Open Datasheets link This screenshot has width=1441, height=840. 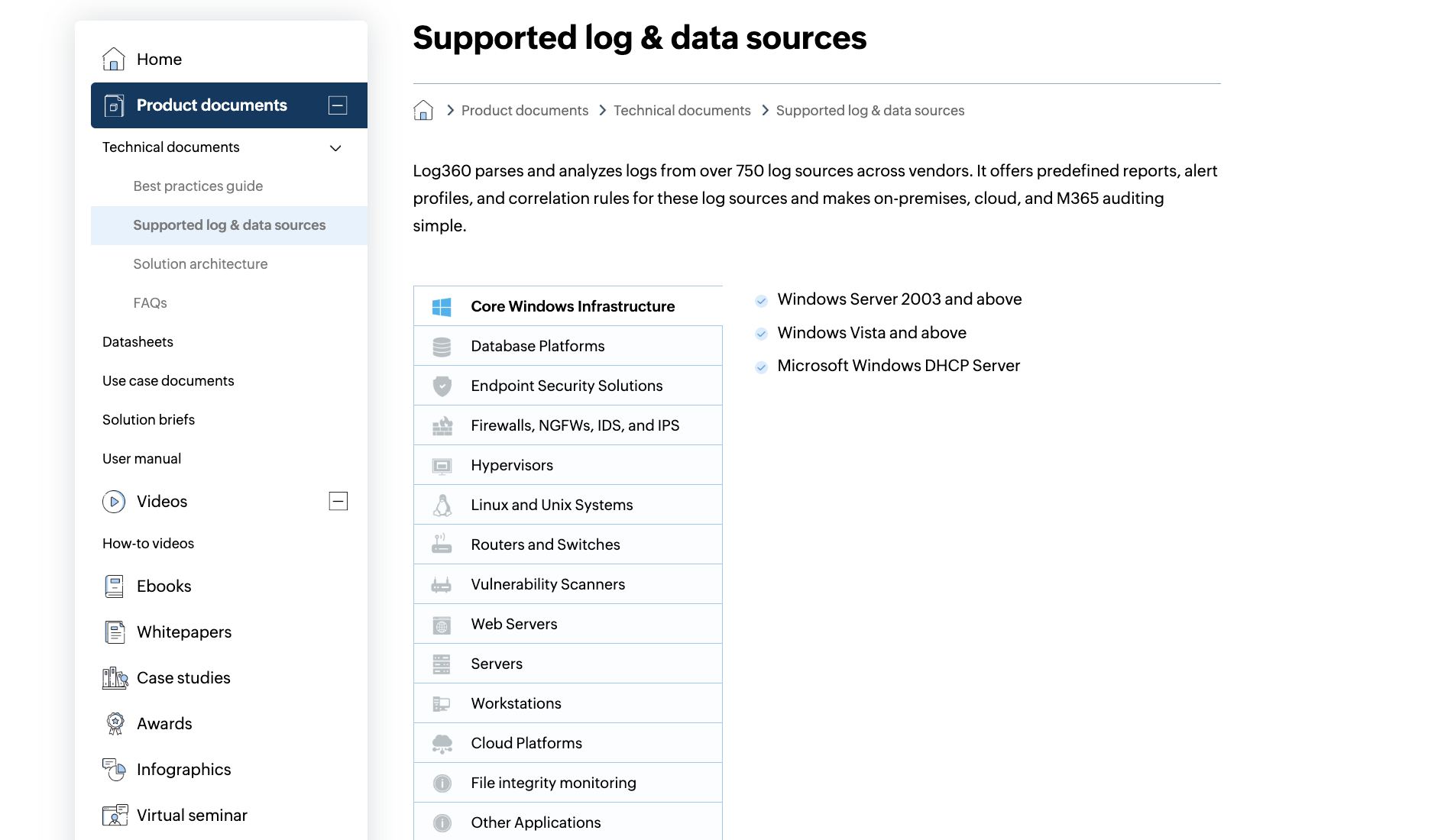[x=138, y=342]
